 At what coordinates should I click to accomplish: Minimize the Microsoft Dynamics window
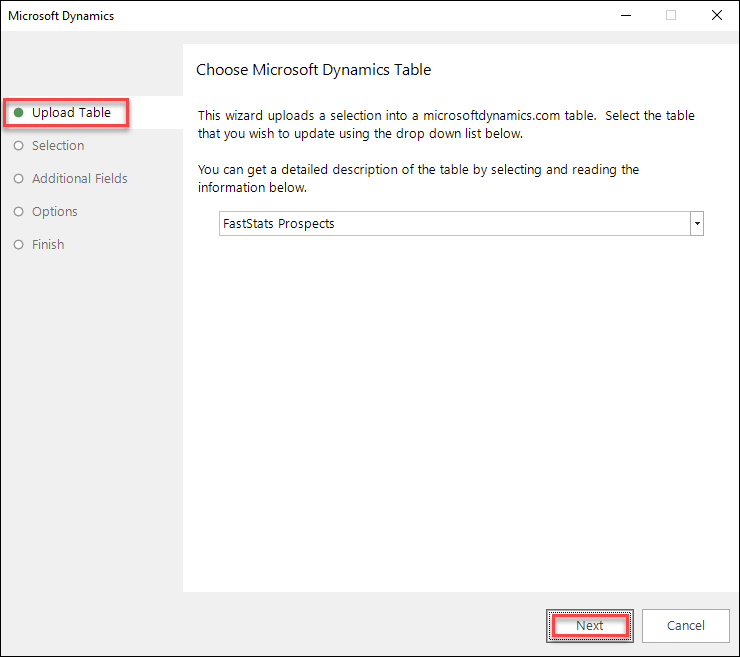[x=626, y=15]
